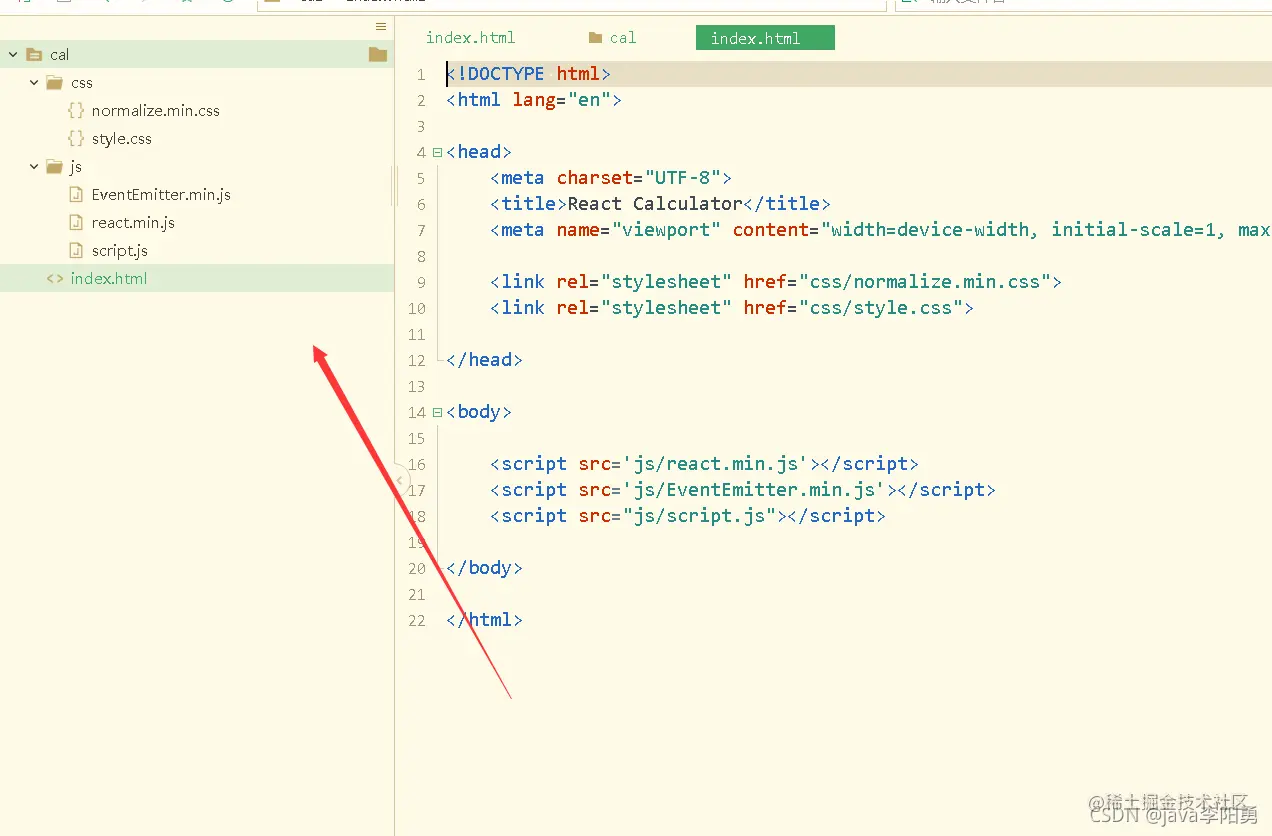Collapse sidebar using the round arrow handle
1272x836 pixels.
[400, 480]
